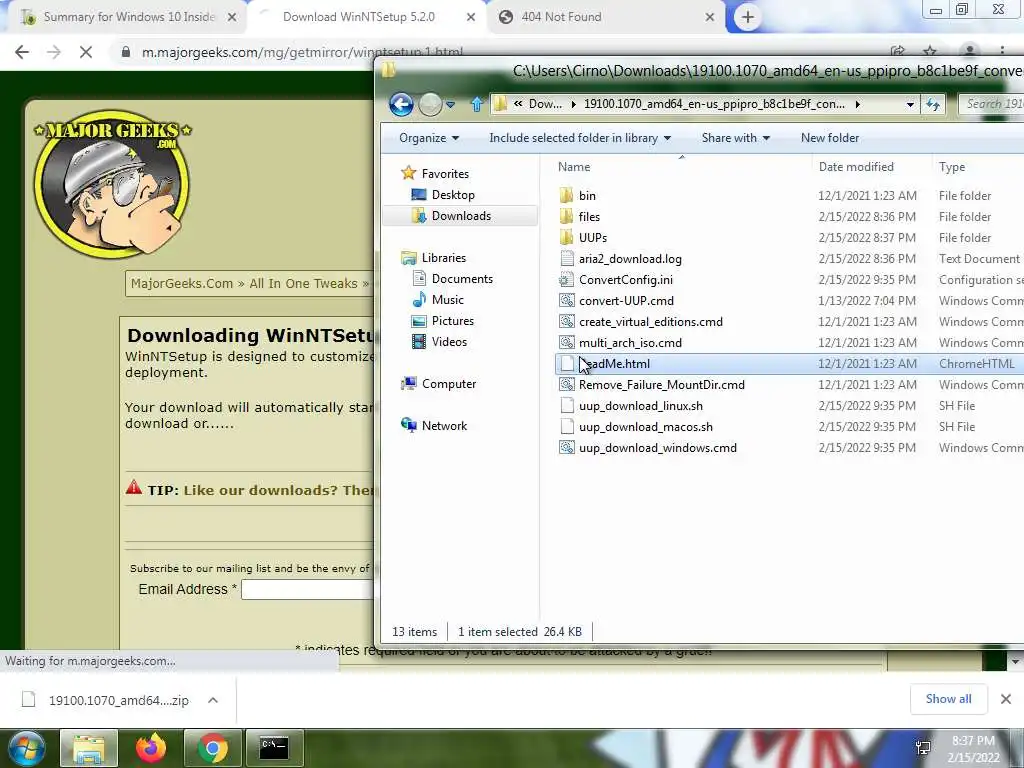
Task: Click the New folder button
Action: [830, 138]
